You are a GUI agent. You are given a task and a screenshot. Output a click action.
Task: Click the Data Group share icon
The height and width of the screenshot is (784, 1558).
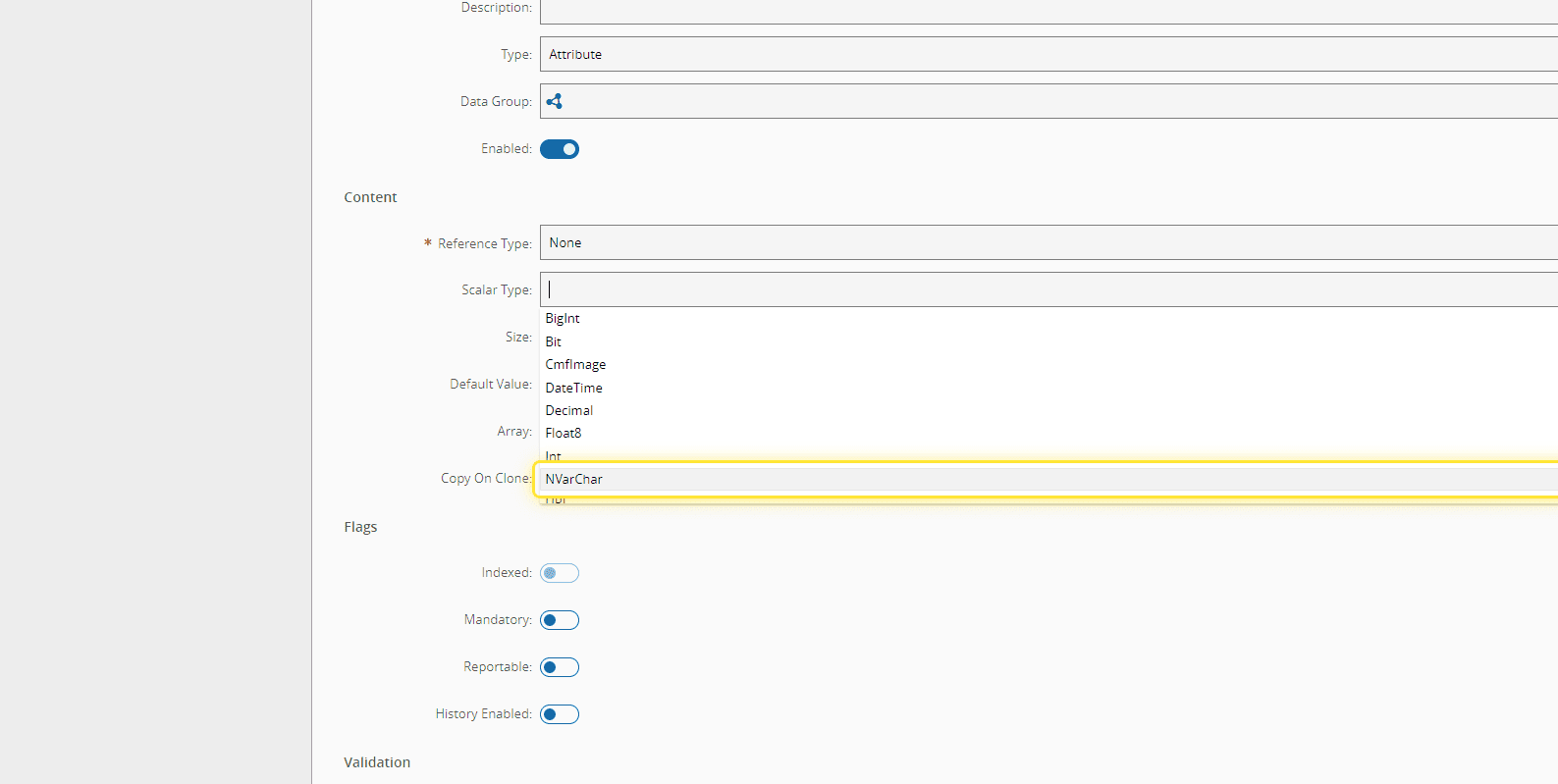point(555,101)
